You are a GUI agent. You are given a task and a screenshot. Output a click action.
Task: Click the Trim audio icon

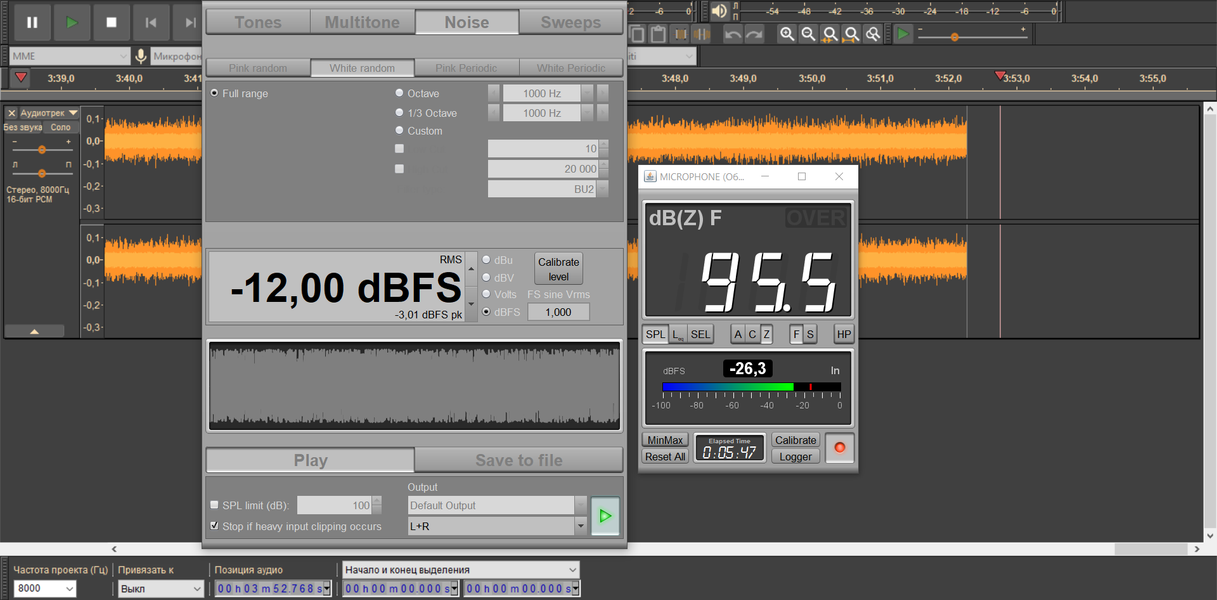[x=680, y=34]
